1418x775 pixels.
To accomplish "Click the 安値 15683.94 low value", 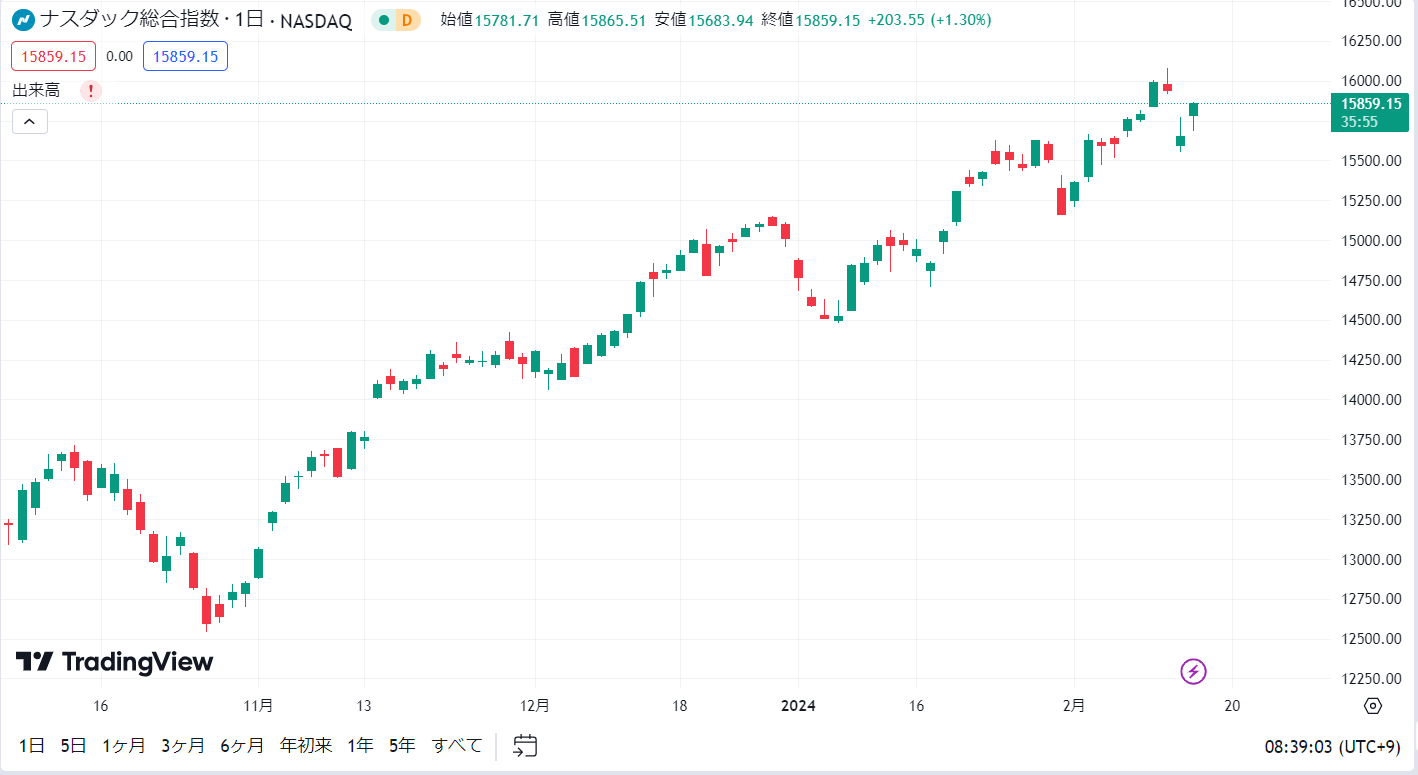I will point(704,20).
